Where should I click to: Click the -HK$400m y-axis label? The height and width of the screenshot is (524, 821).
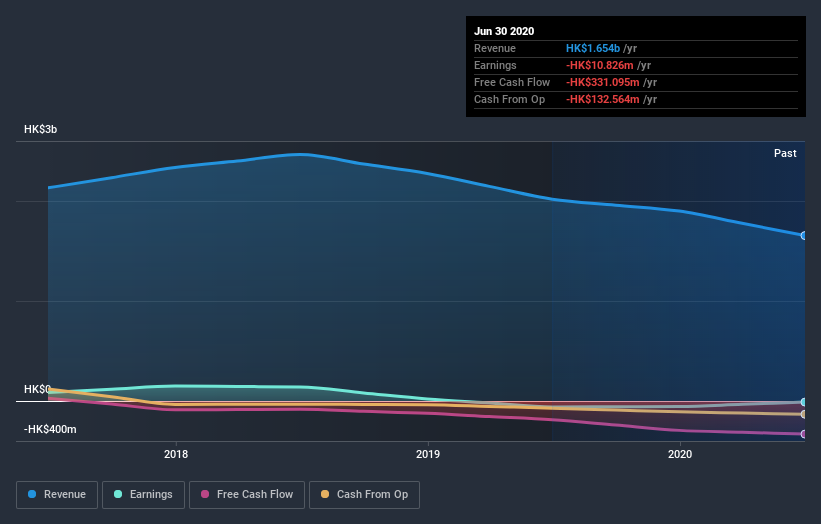(x=50, y=429)
